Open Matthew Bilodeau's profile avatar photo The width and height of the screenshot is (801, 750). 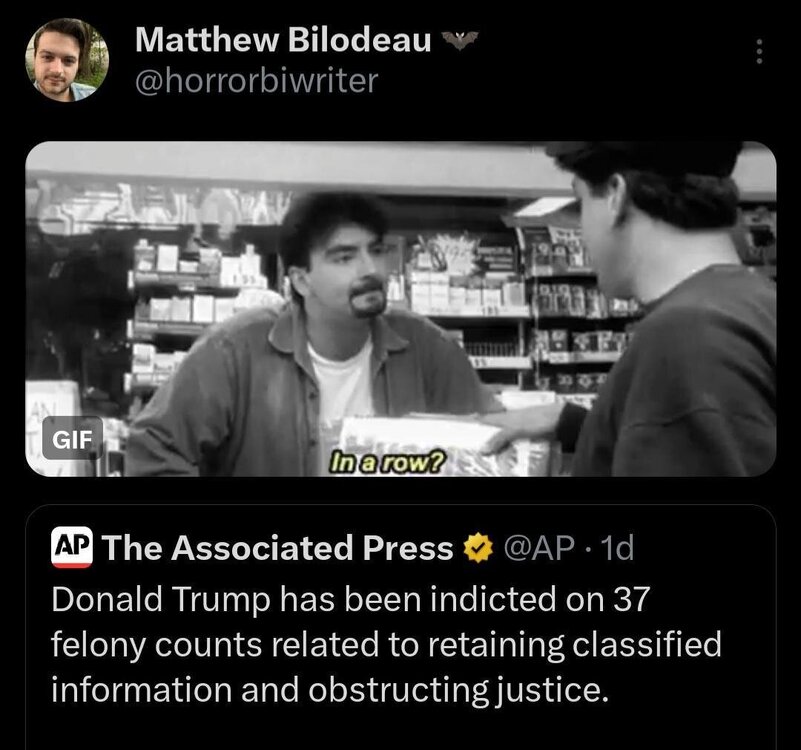pyautogui.click(x=67, y=60)
